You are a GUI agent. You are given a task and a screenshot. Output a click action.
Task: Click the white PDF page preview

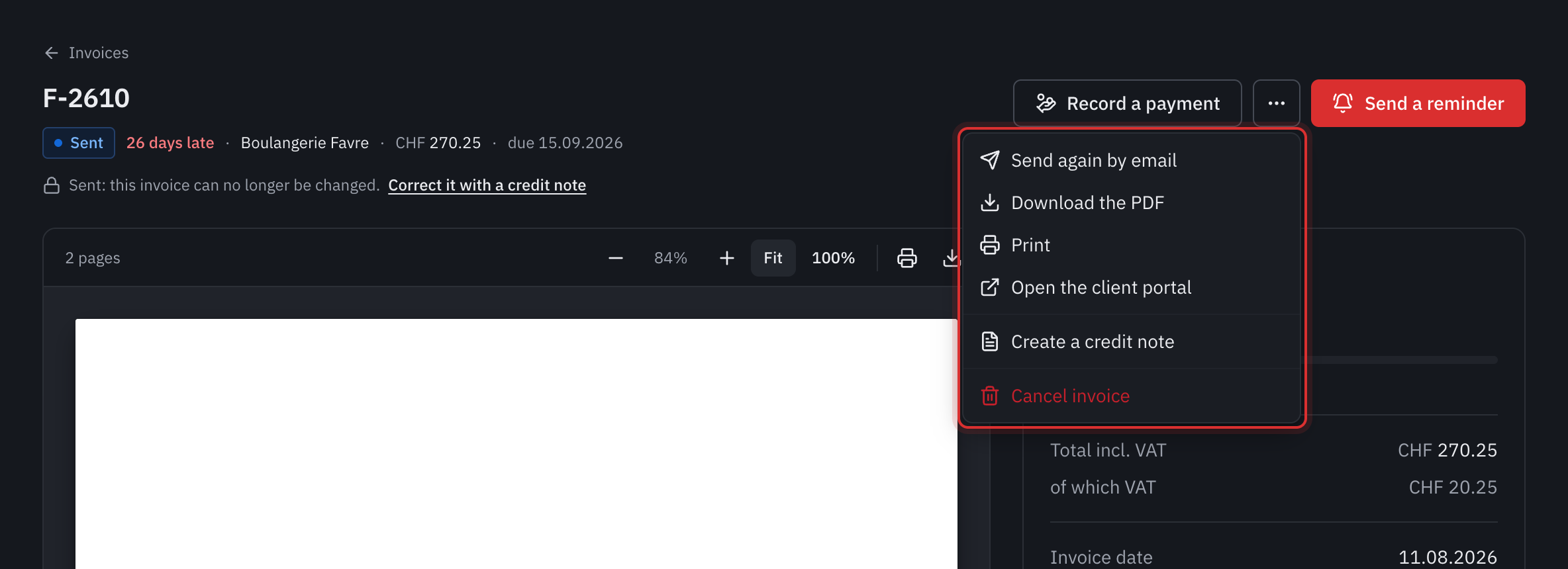[516, 444]
